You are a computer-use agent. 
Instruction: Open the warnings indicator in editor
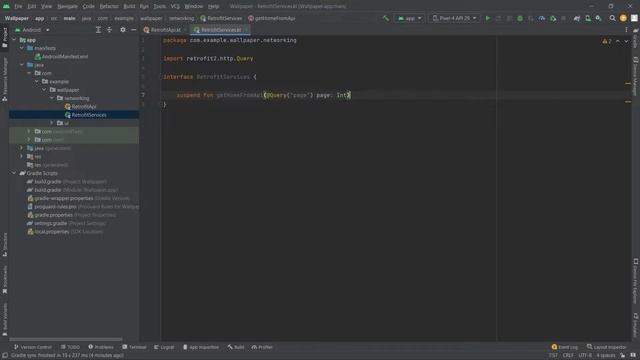click(x=607, y=41)
